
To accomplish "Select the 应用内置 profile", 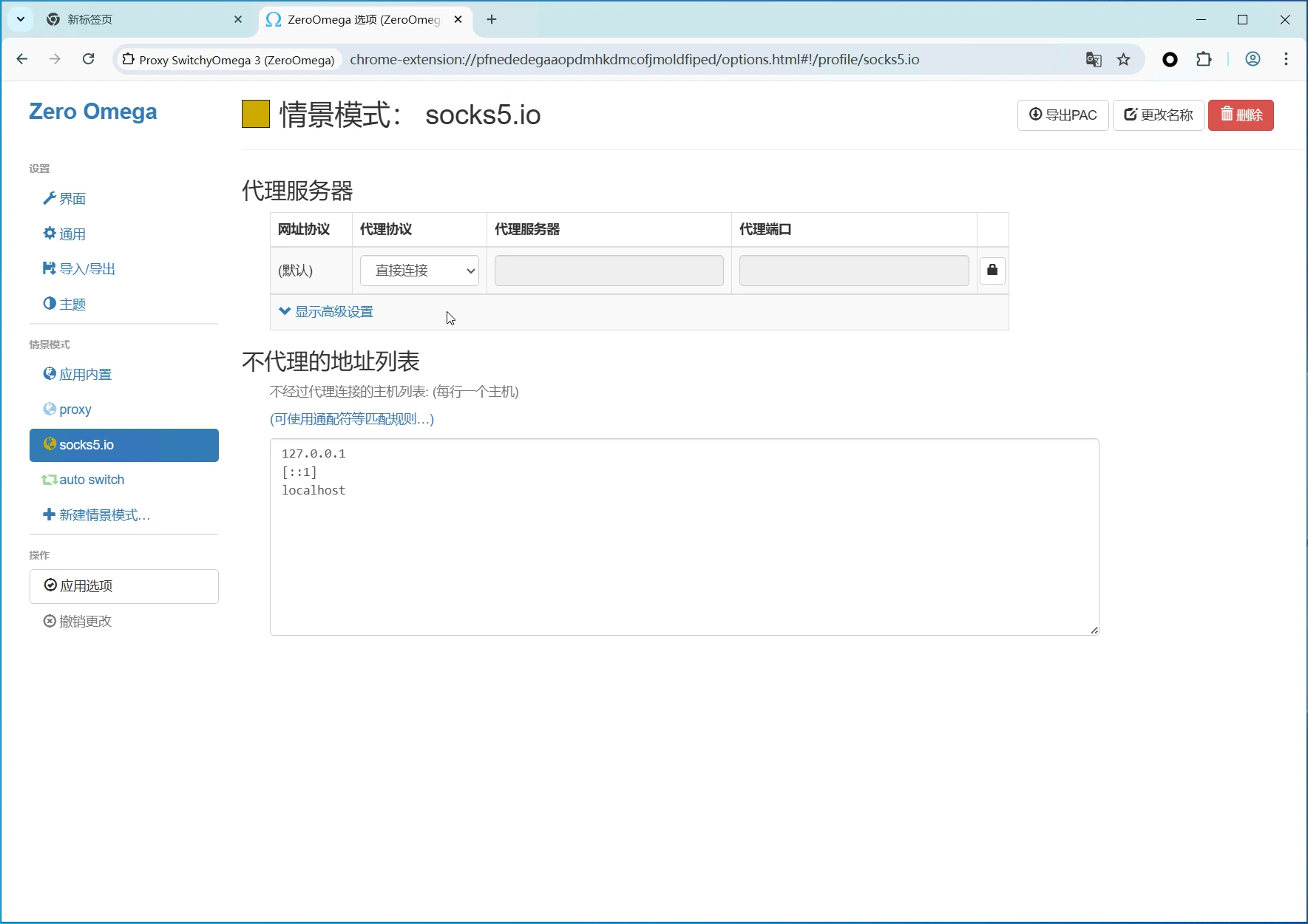I will click(78, 375).
